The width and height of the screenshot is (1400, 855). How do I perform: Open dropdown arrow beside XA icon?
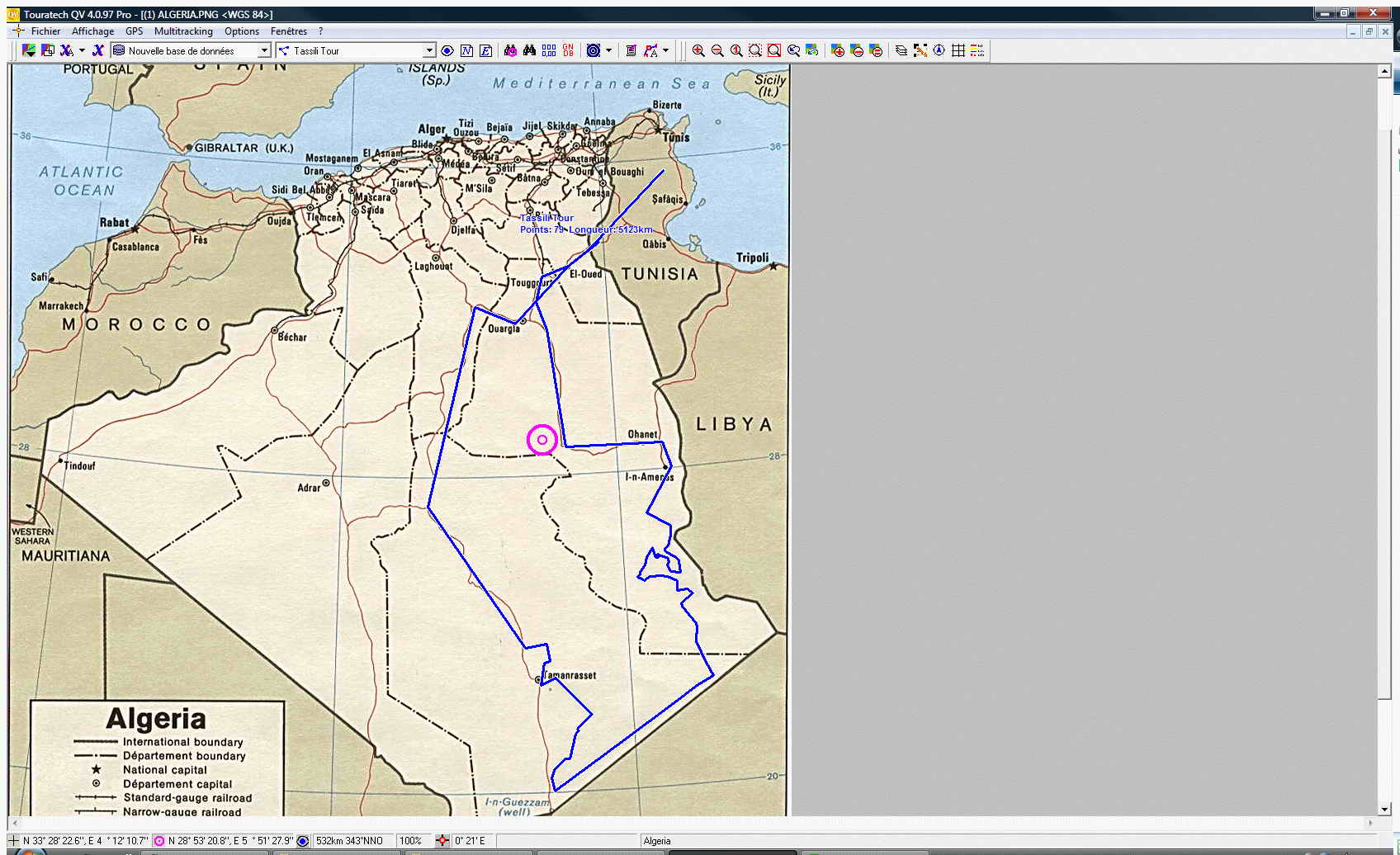pos(82,50)
